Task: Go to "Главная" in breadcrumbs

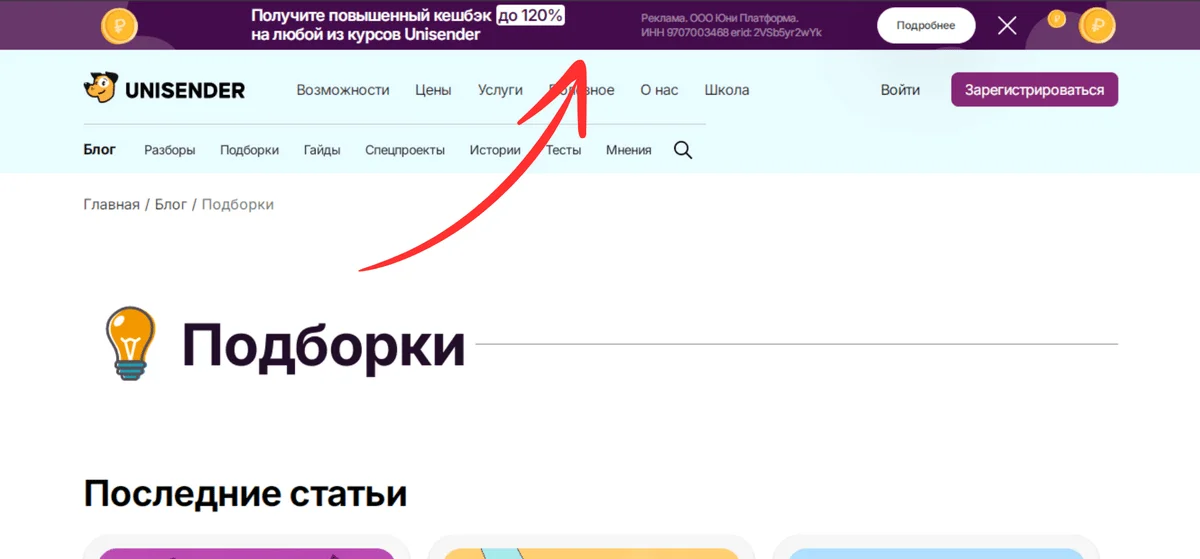Action: 112,204
